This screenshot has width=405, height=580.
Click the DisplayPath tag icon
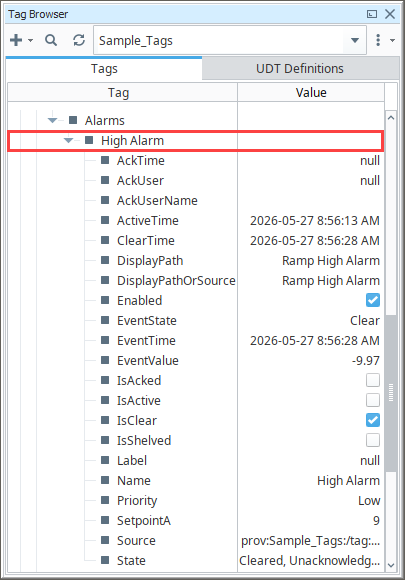[x=105, y=260]
